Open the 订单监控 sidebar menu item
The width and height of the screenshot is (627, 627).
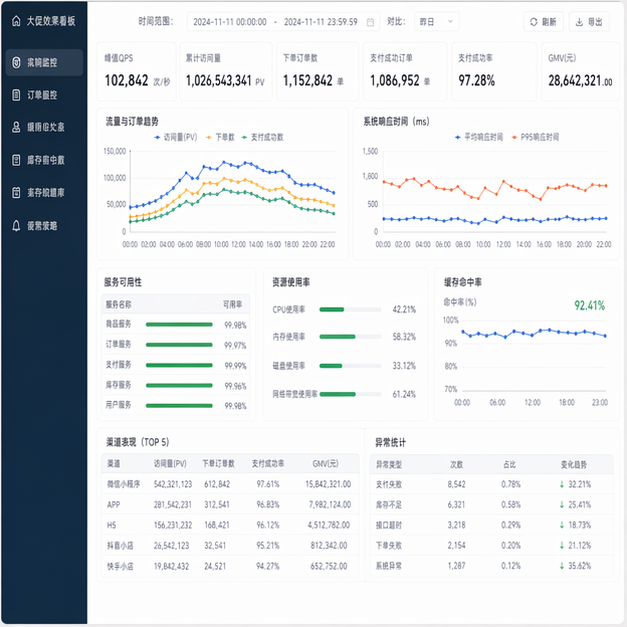point(44,95)
